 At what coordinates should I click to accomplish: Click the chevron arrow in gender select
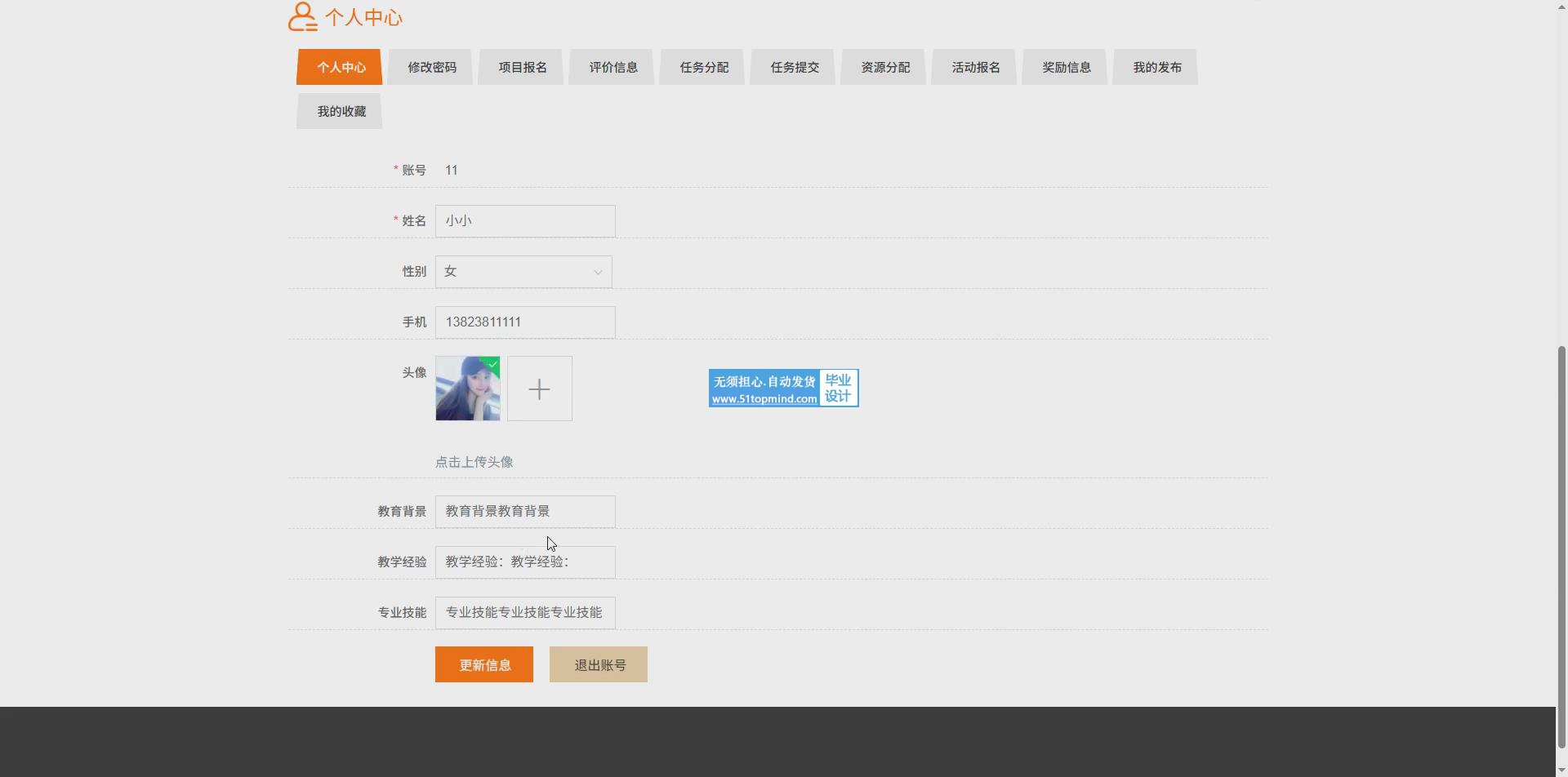coord(598,273)
